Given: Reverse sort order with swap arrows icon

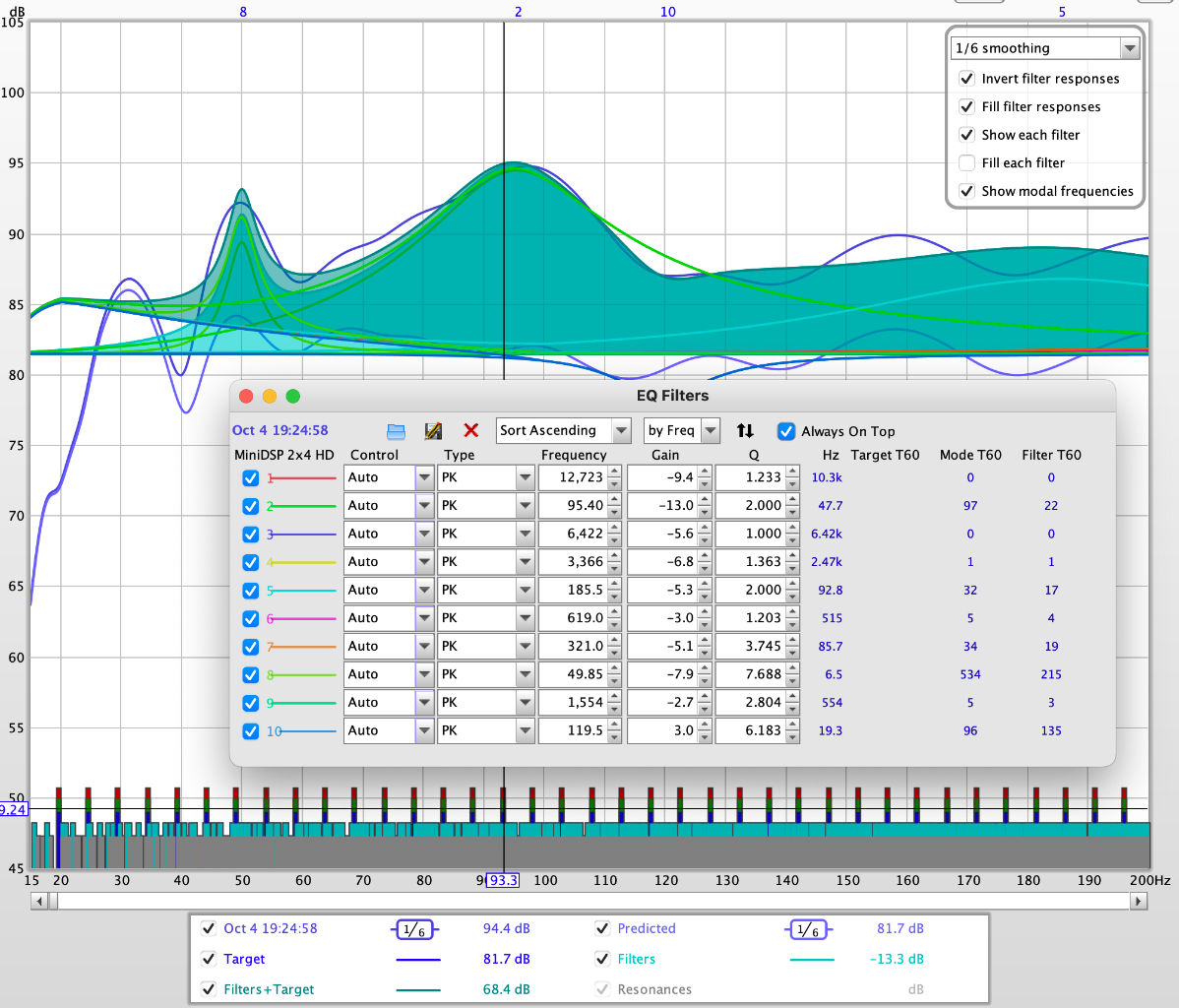Looking at the screenshot, I should 745,430.
